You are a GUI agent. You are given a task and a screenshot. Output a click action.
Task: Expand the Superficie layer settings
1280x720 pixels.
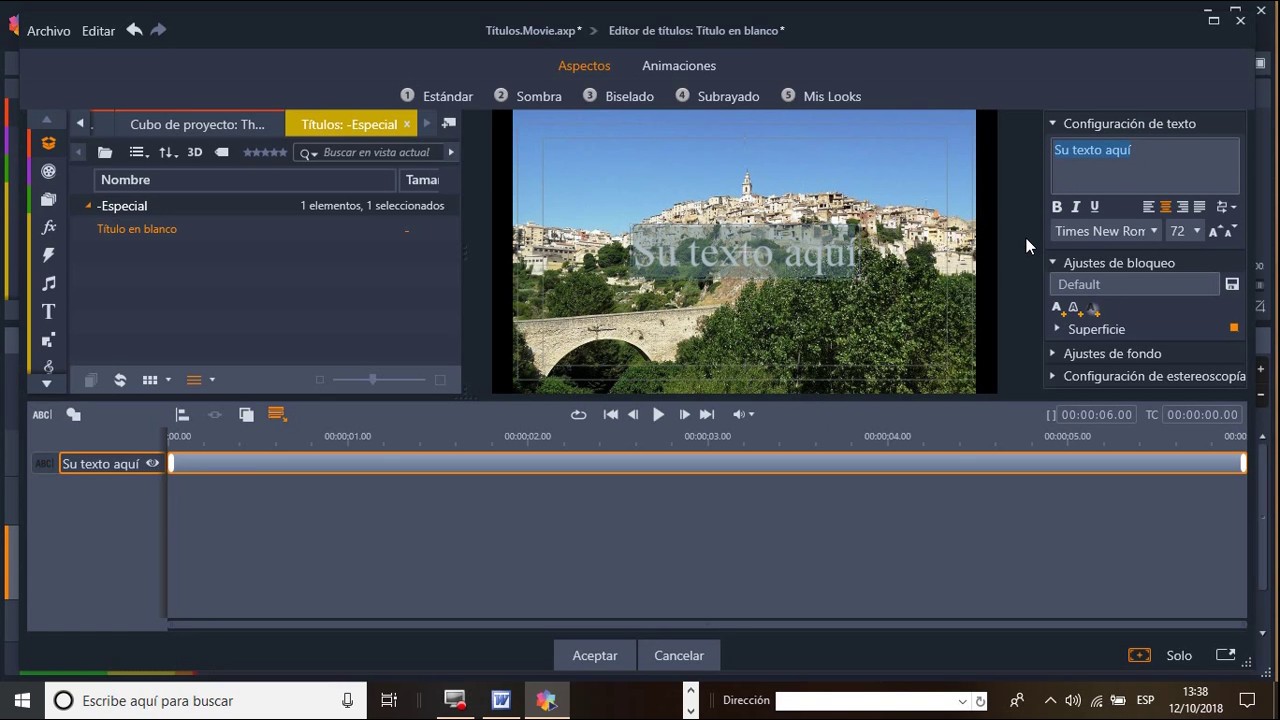1057,328
